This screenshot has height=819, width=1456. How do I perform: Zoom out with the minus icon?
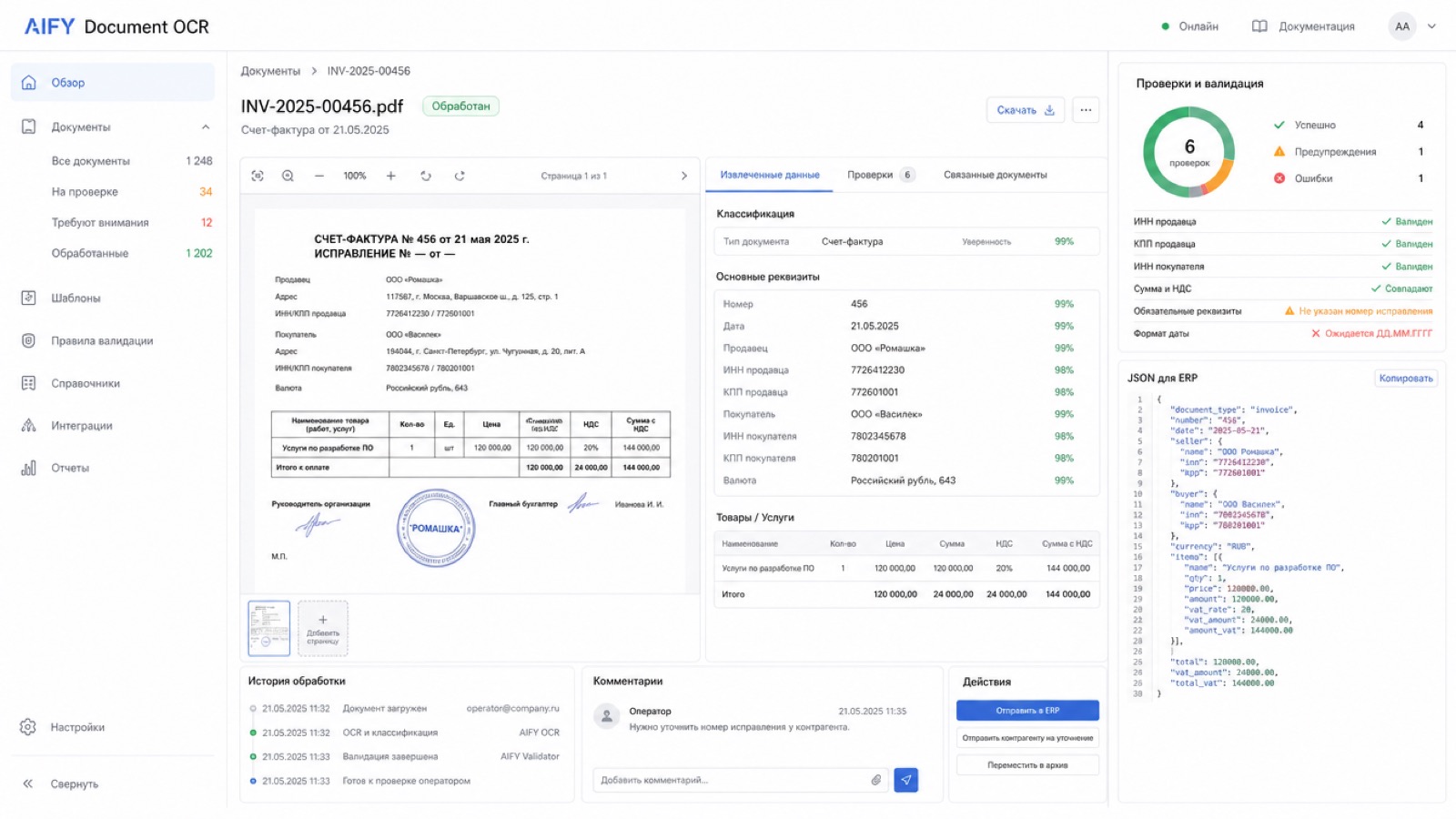[319, 176]
